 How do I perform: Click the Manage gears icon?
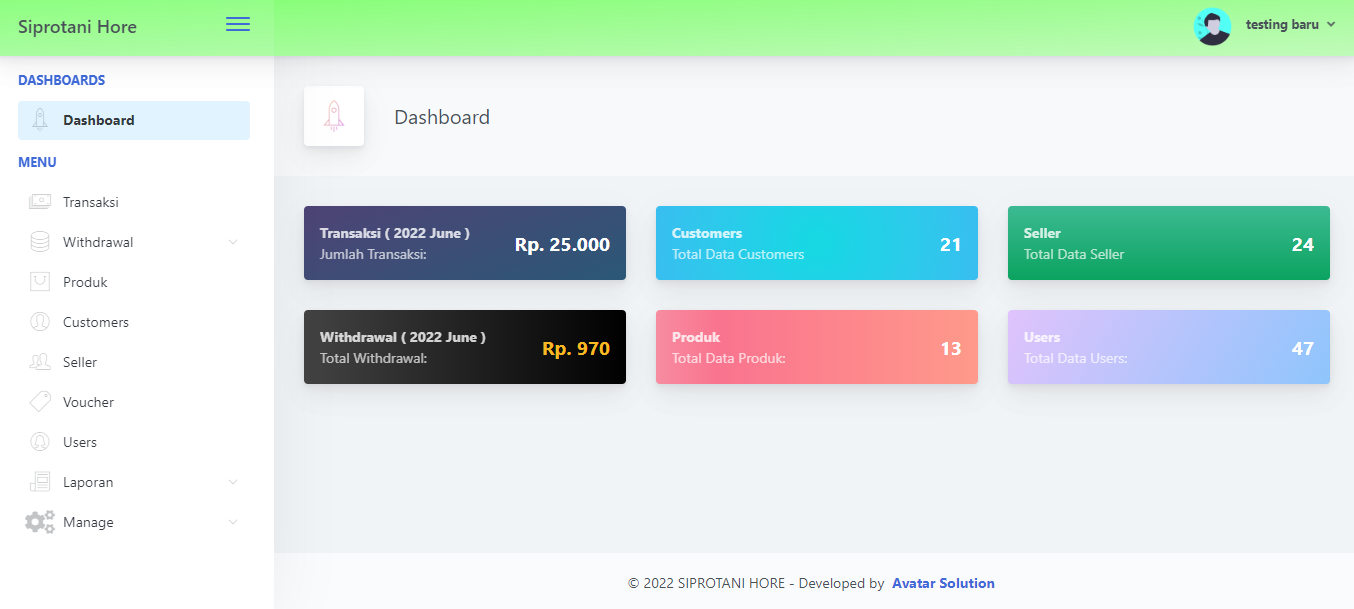(x=40, y=522)
